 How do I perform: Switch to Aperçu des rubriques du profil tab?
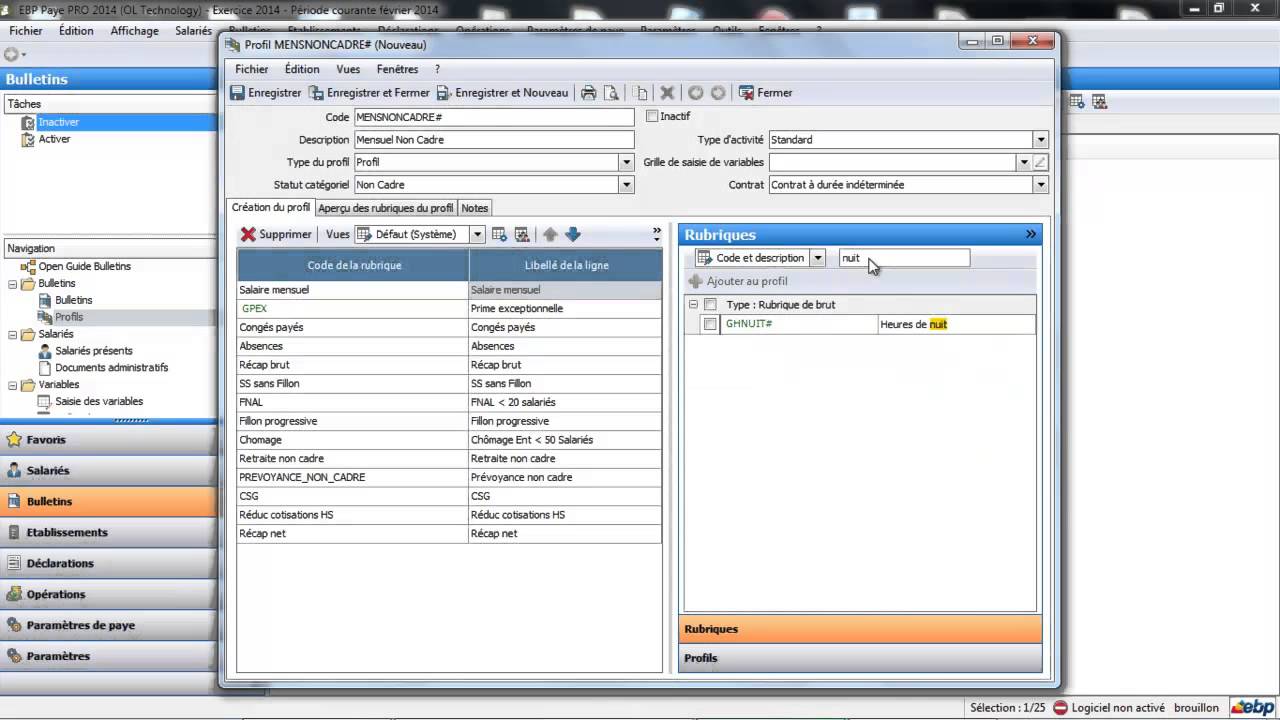[x=386, y=208]
